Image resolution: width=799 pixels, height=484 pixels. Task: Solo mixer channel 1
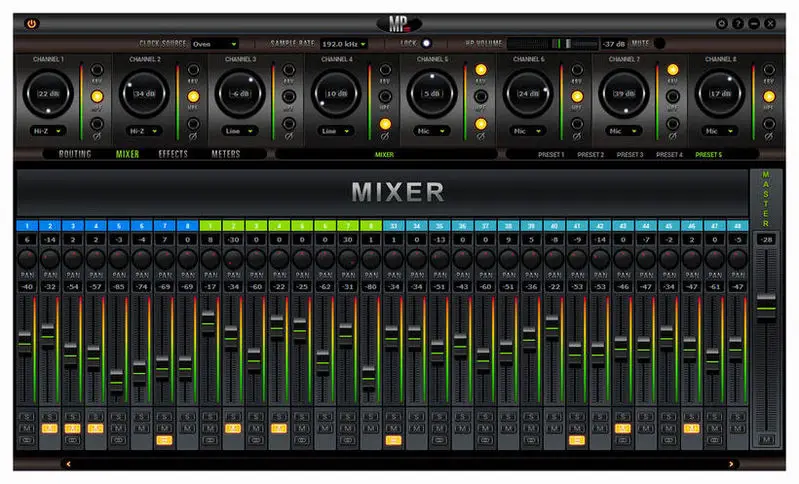[25, 416]
